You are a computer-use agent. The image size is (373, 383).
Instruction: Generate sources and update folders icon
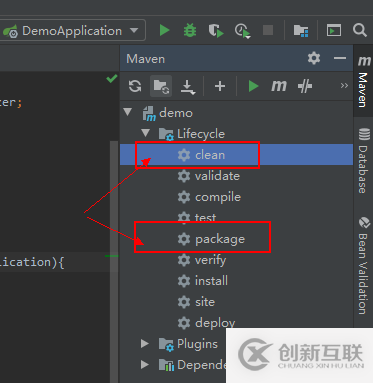[x=161, y=86]
